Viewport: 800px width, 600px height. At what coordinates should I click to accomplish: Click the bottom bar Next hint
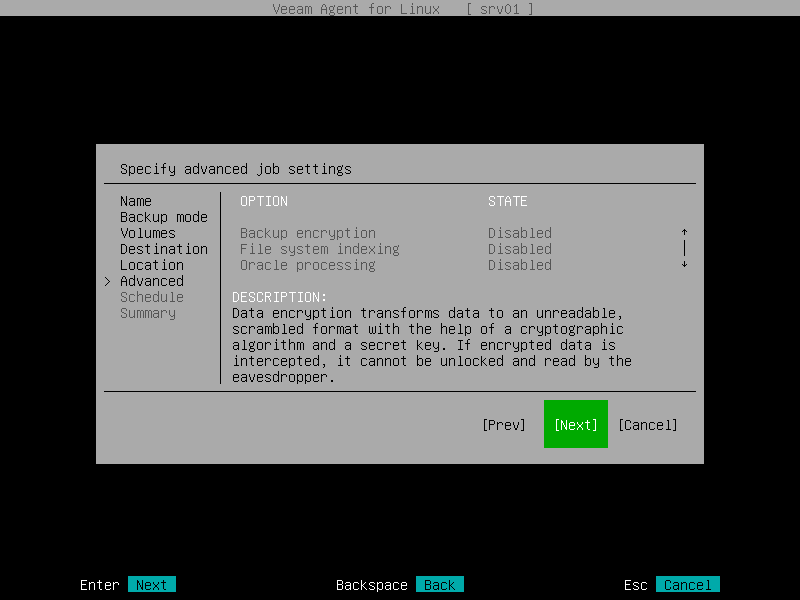click(x=152, y=585)
